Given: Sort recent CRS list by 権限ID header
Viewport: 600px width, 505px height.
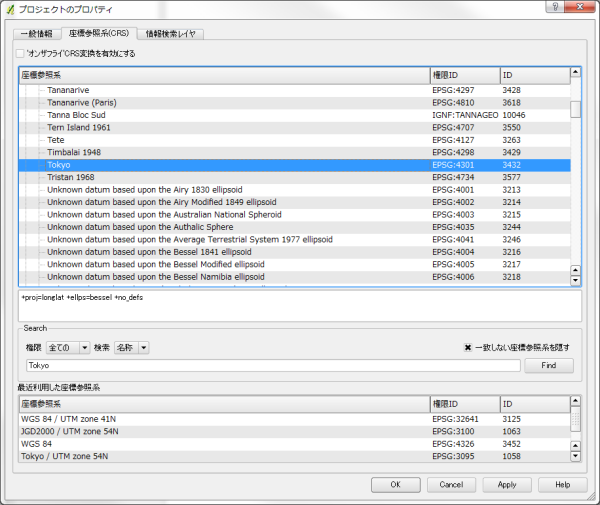Looking at the screenshot, I should coord(465,404).
